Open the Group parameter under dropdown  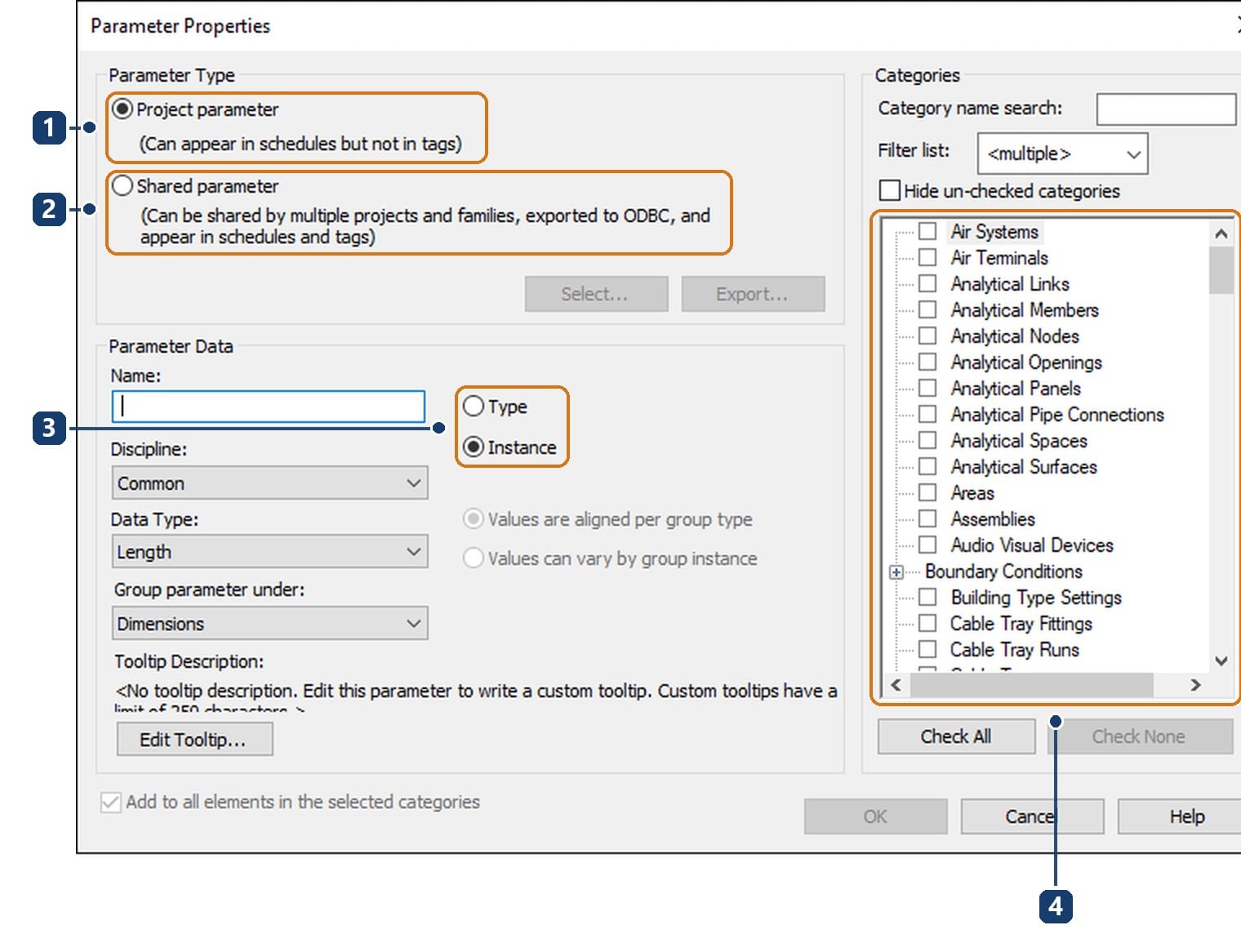click(x=269, y=623)
